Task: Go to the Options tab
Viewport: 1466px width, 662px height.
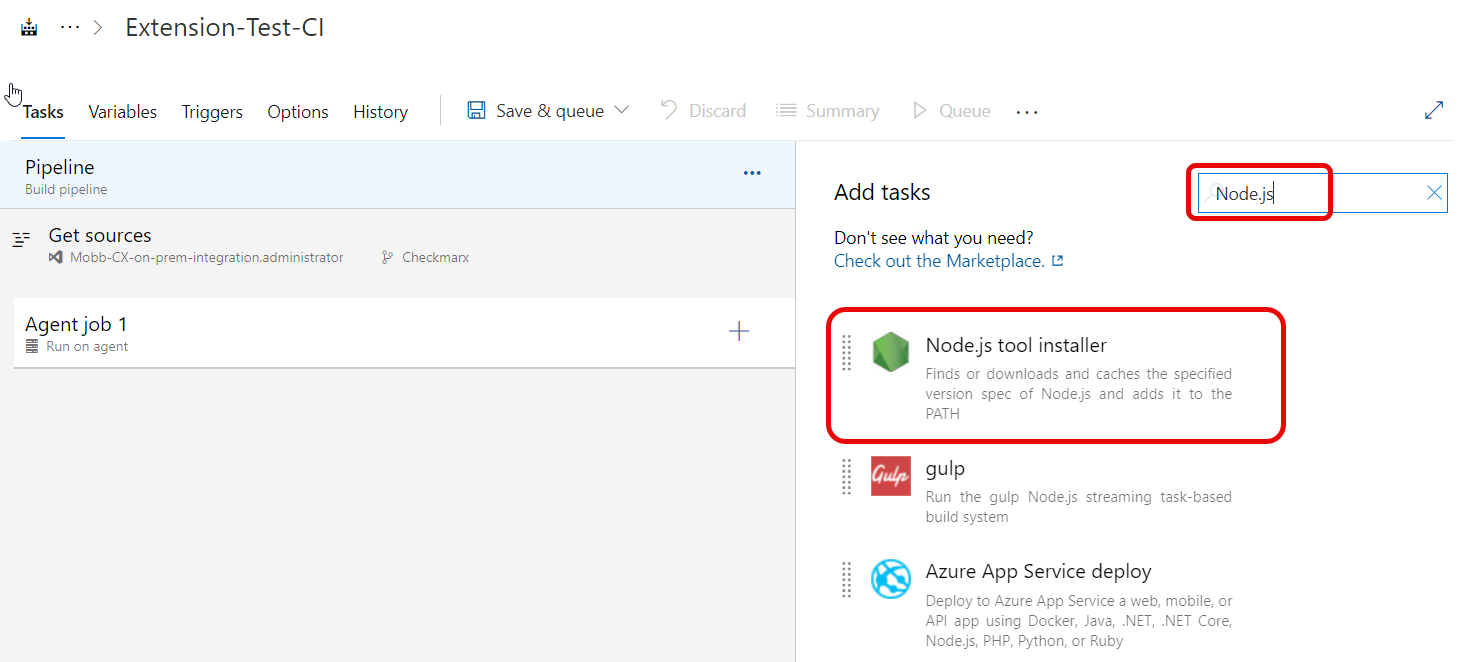Action: [298, 112]
